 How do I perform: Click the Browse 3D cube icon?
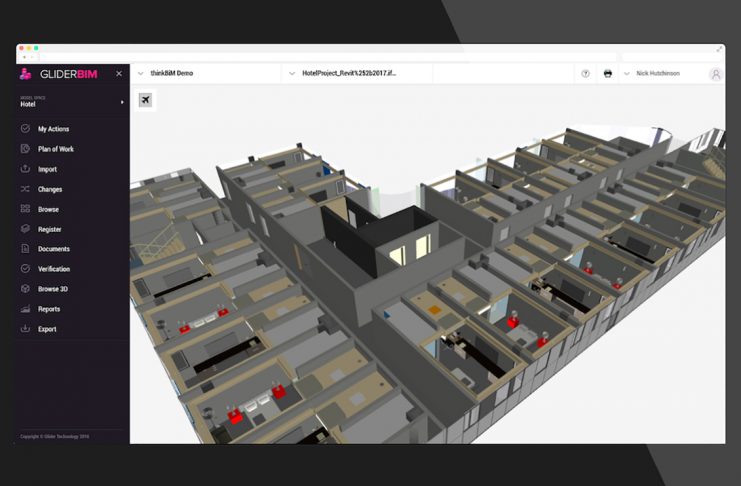coord(25,289)
